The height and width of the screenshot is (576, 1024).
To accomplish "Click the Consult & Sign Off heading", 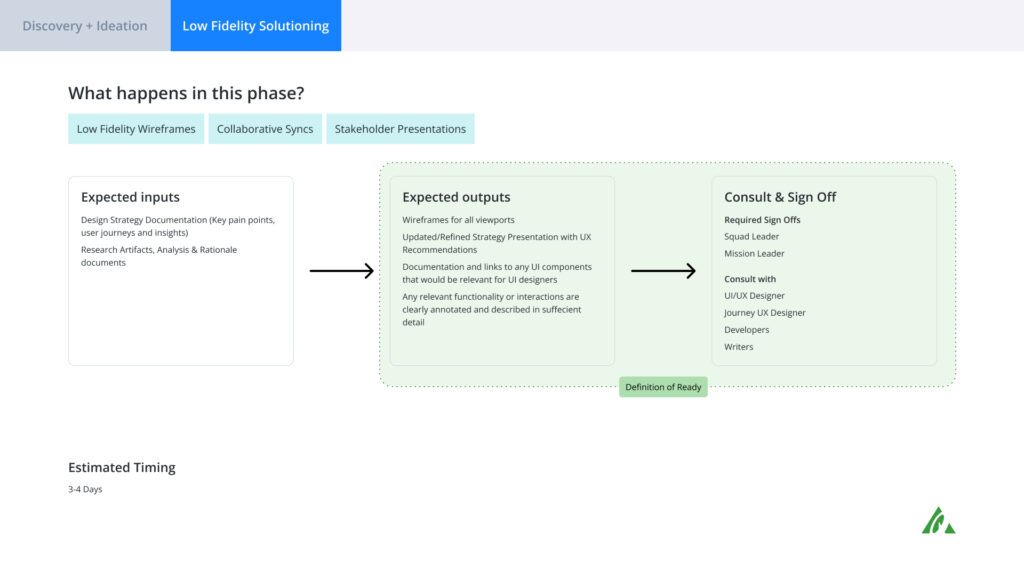I will click(780, 197).
